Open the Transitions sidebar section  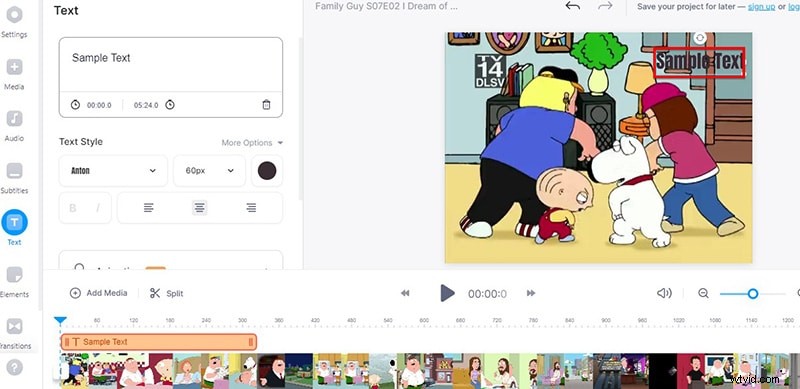click(14, 333)
